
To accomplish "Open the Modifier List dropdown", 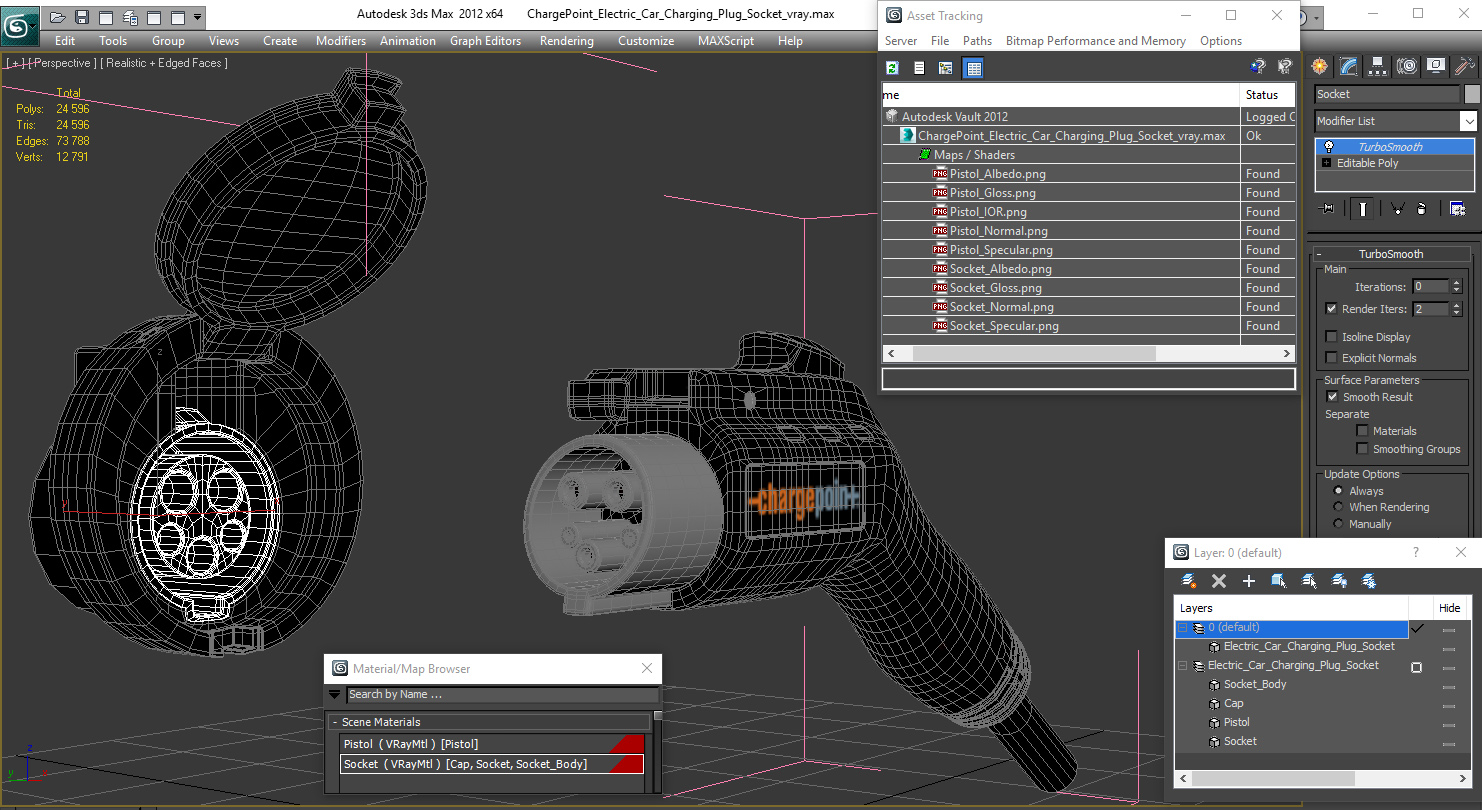I will [1468, 121].
